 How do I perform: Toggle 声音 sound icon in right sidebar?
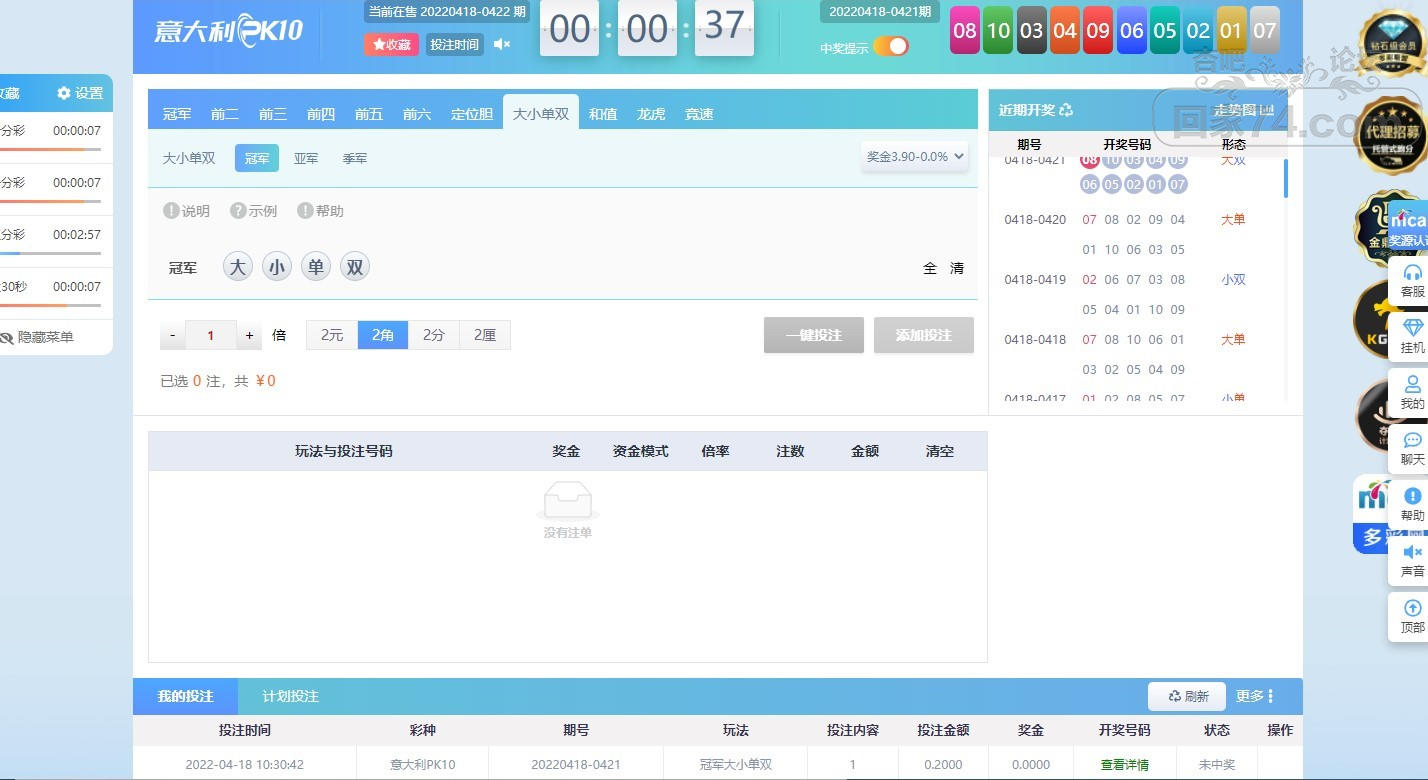pos(1412,552)
